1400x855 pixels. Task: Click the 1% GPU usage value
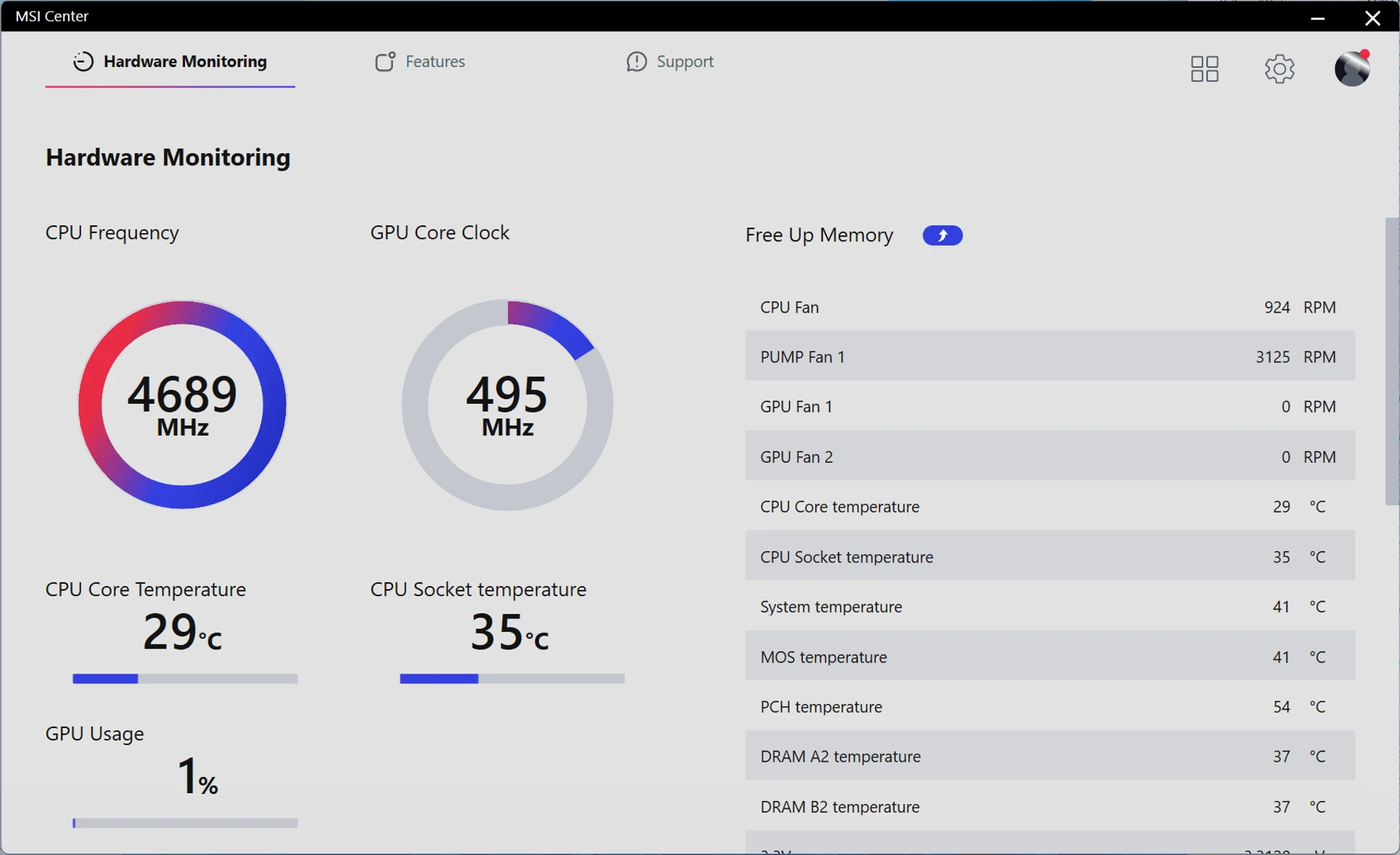197,776
